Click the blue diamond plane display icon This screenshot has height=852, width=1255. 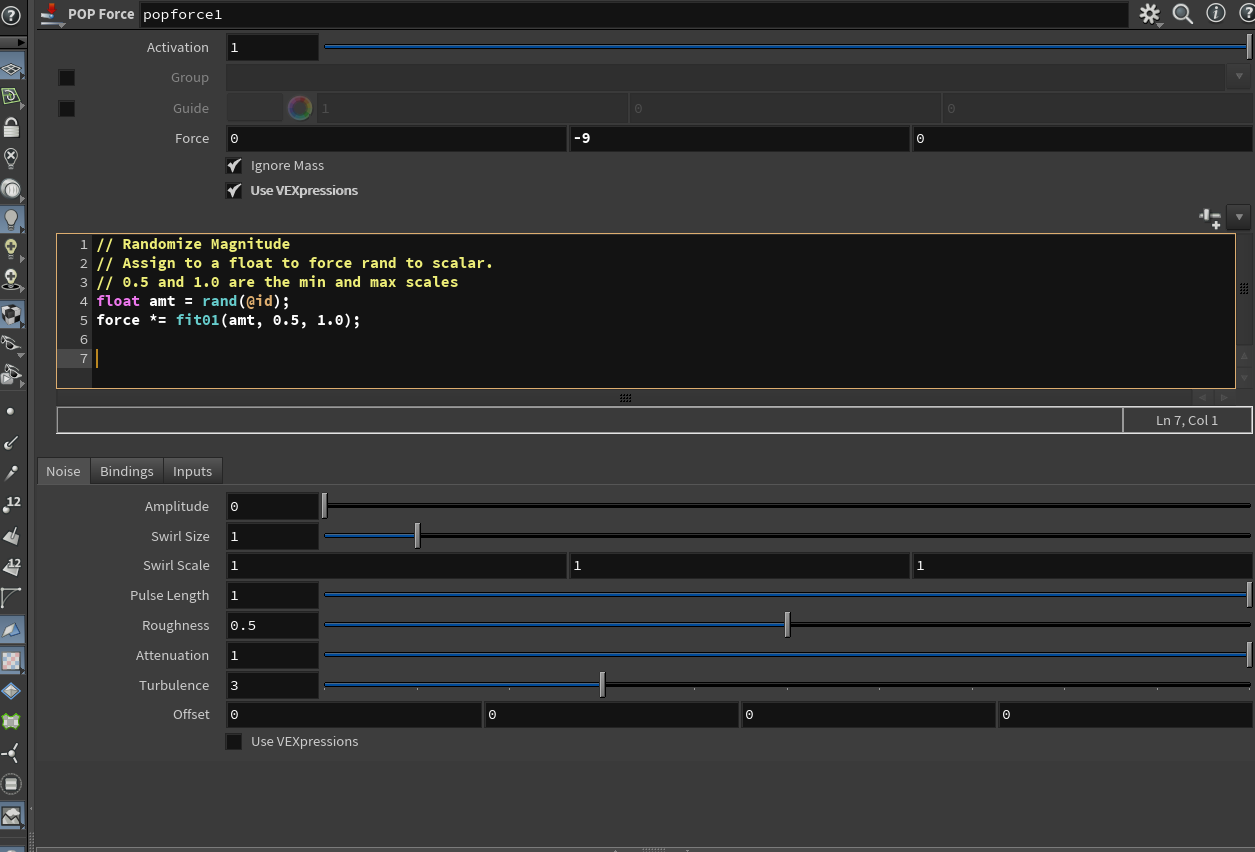coord(11,691)
